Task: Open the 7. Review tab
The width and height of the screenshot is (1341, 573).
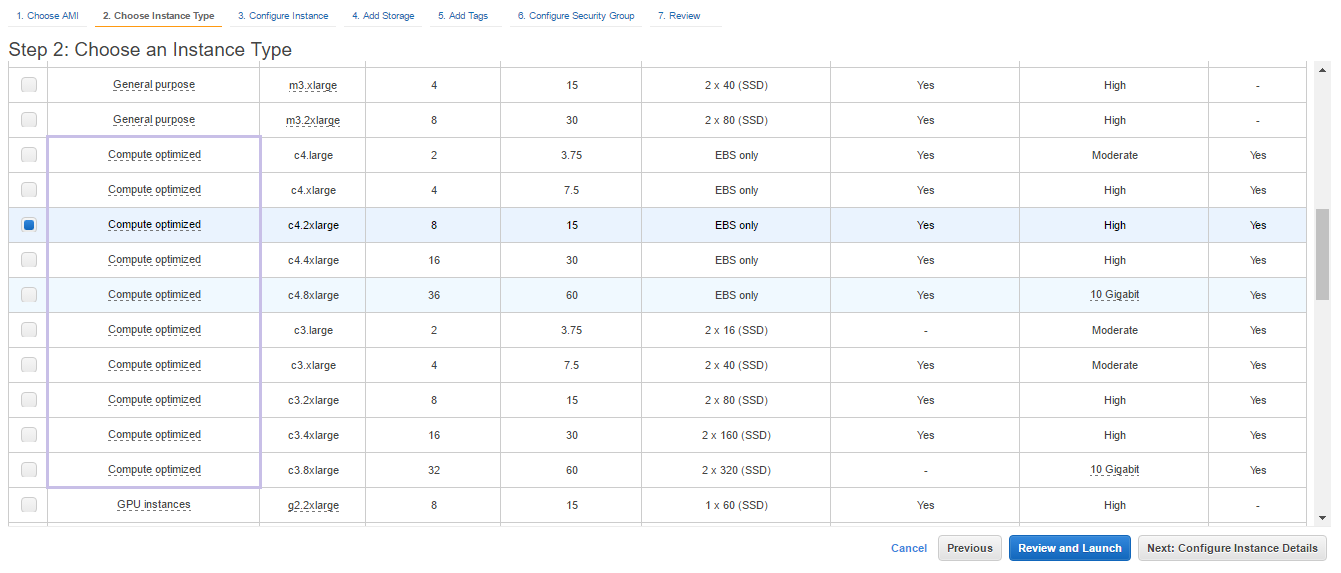Action: (679, 16)
